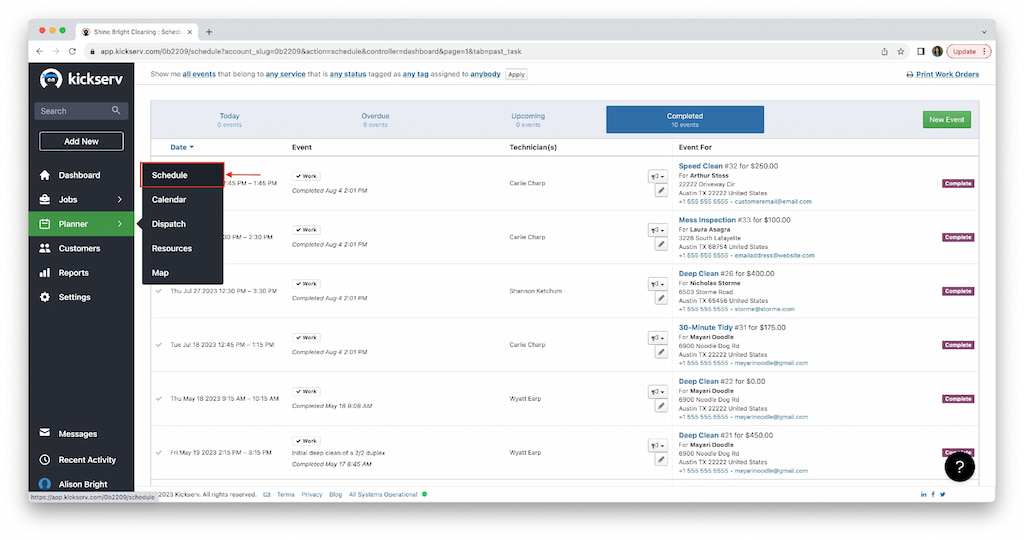Image resolution: width=1024 pixels, height=540 pixels.
Task: Open the notify dropdown for Mess Inspection #33
Action: coord(658,230)
